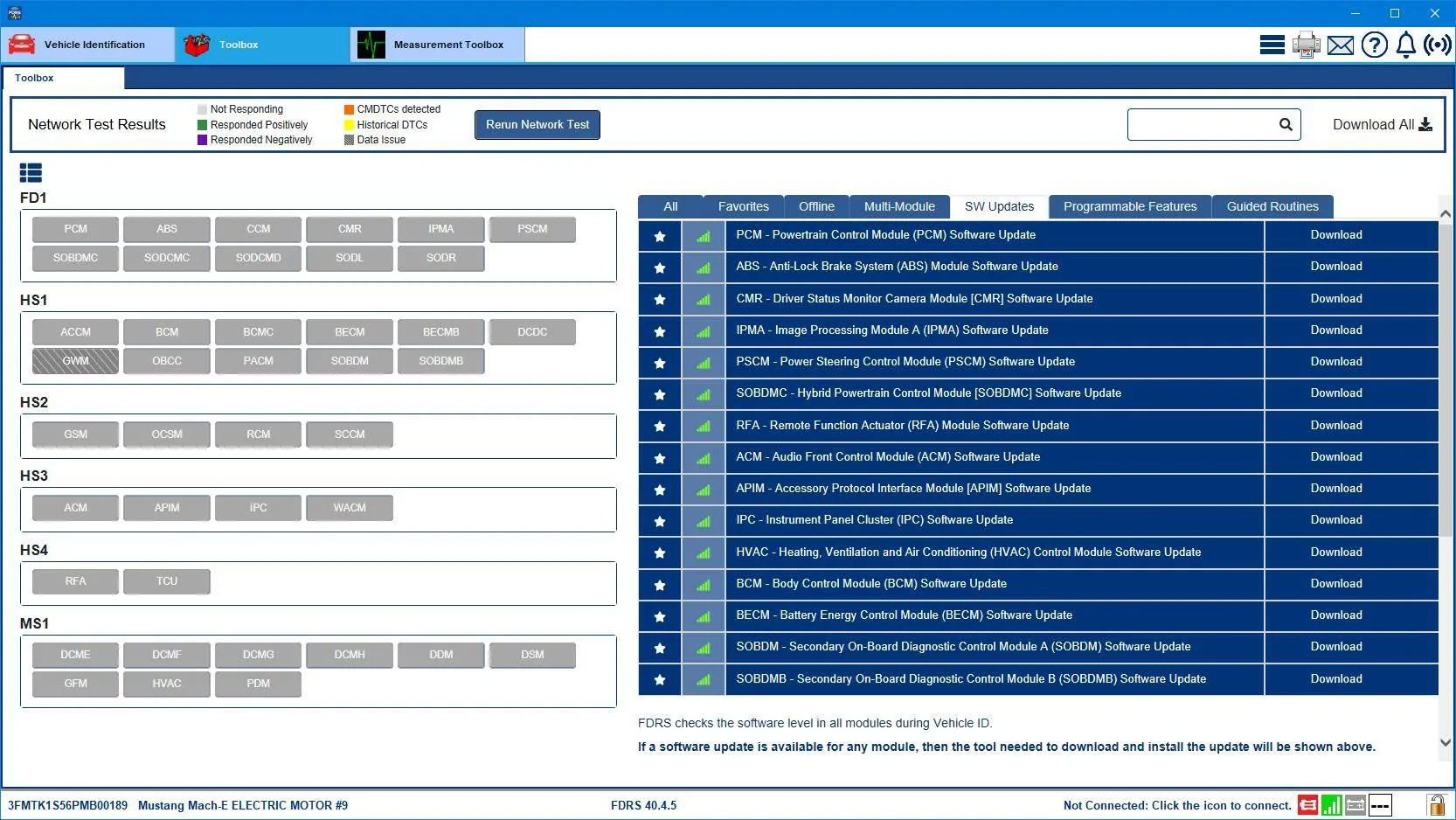Open the hamburger menu in top toolbar
Viewport: 1456px width, 820px height.
(1272, 45)
